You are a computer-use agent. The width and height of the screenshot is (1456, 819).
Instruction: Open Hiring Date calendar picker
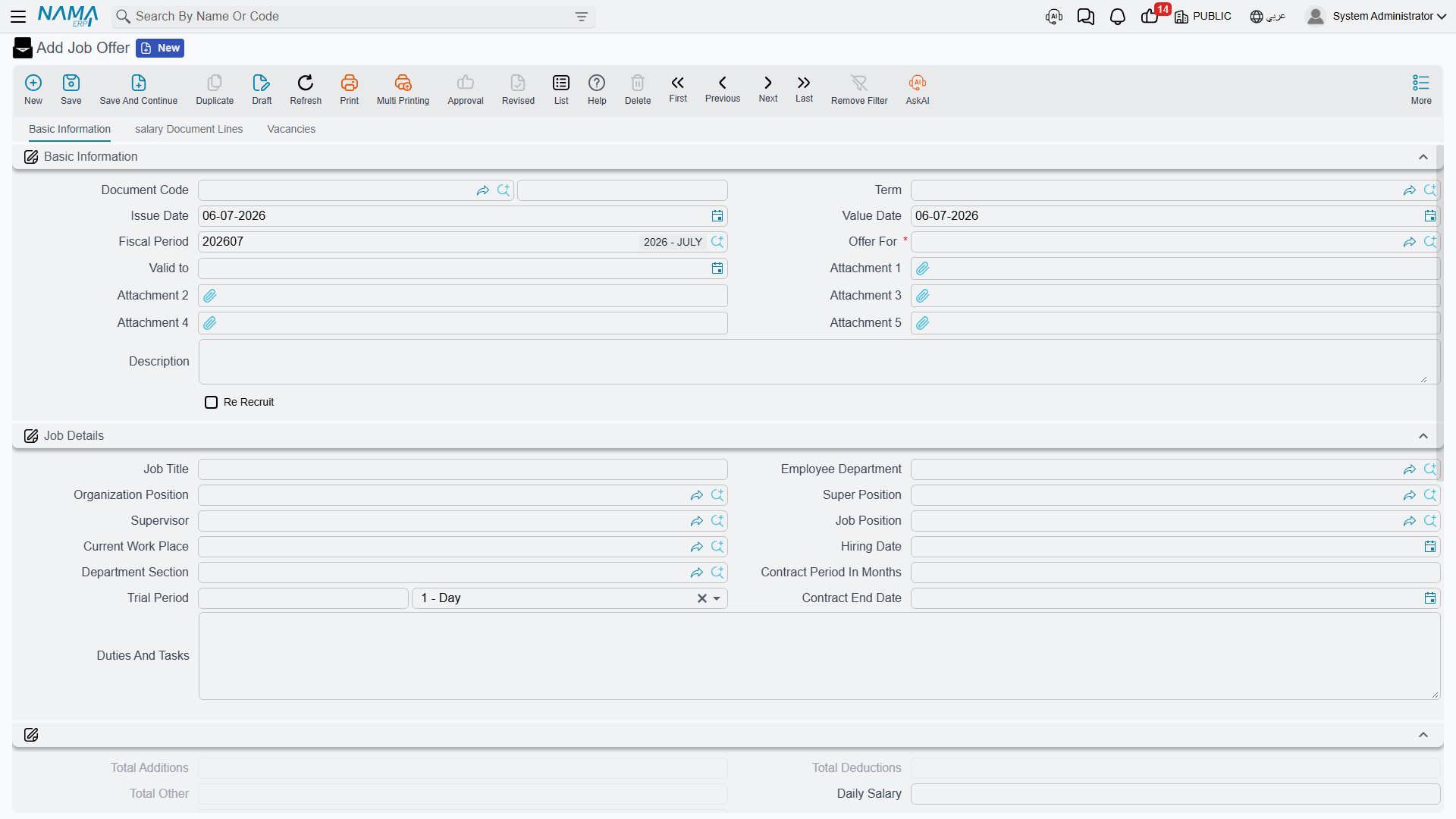coord(1430,547)
